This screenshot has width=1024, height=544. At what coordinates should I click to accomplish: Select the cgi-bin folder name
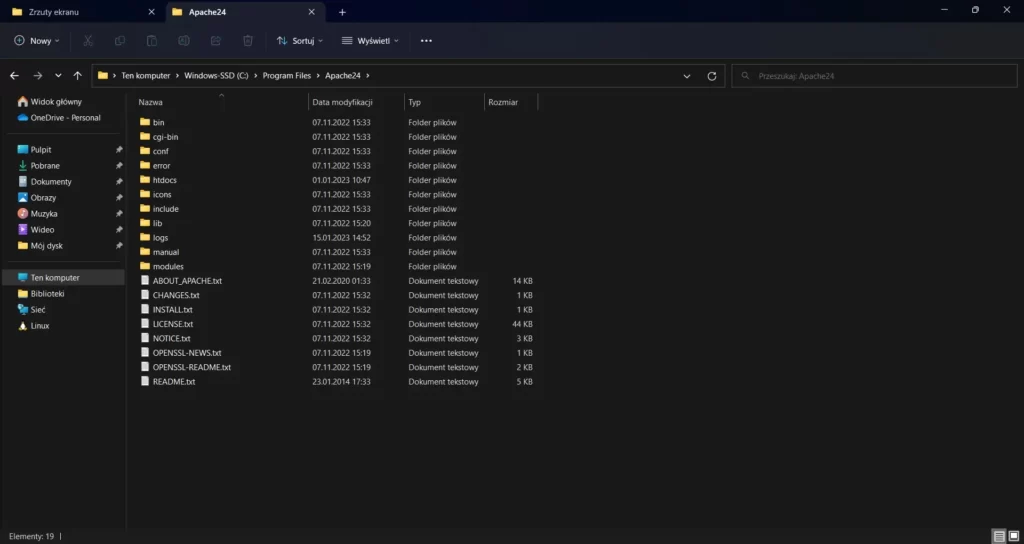click(x=165, y=137)
